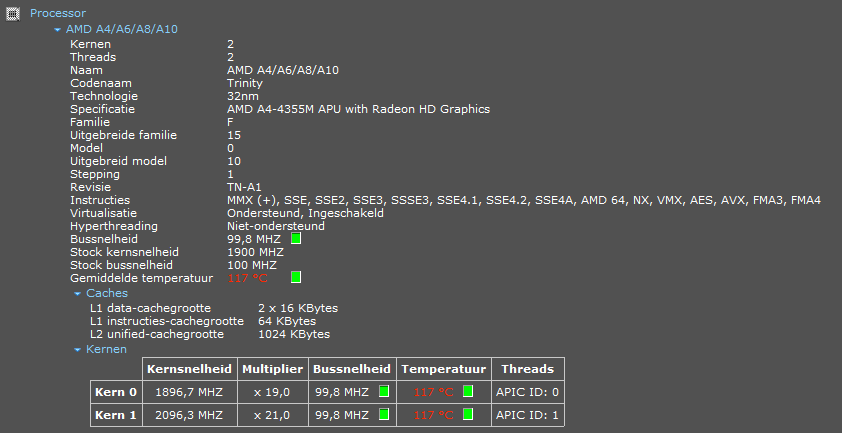Click Kern 0 temperature graph icon
Screen dimensions: 842x433
click(468, 391)
